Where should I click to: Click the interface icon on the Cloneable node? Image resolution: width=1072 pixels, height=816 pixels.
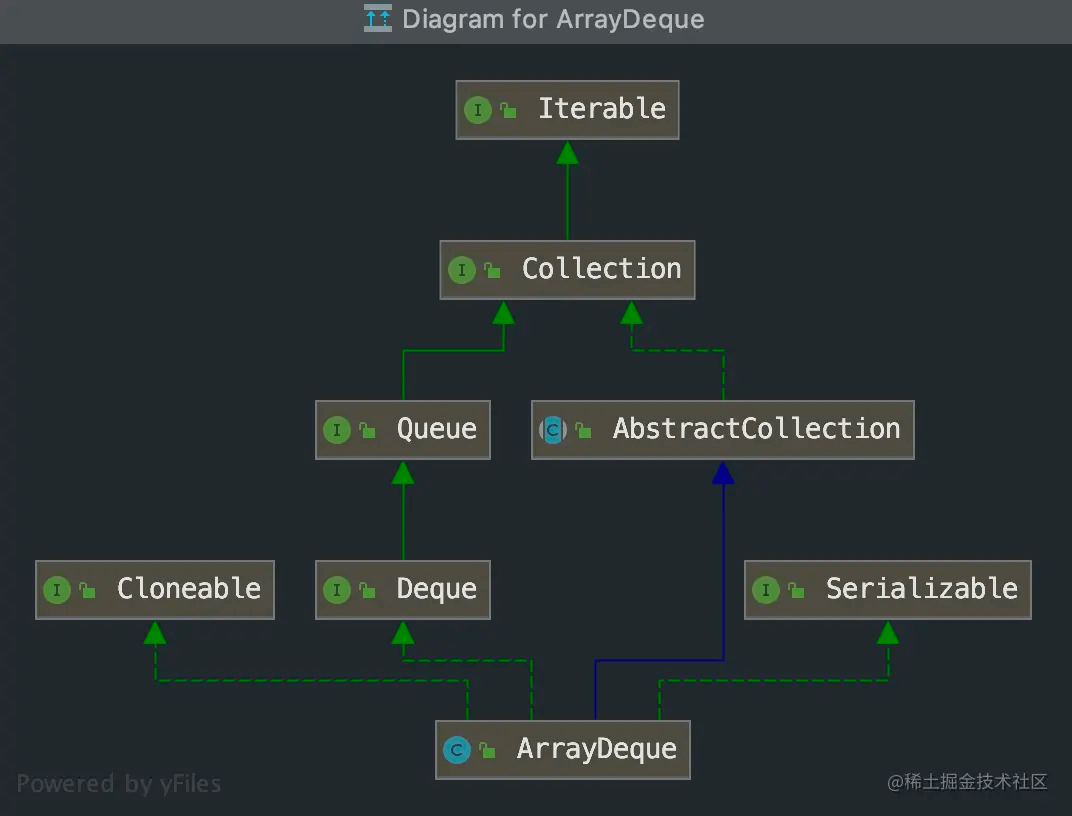57,590
